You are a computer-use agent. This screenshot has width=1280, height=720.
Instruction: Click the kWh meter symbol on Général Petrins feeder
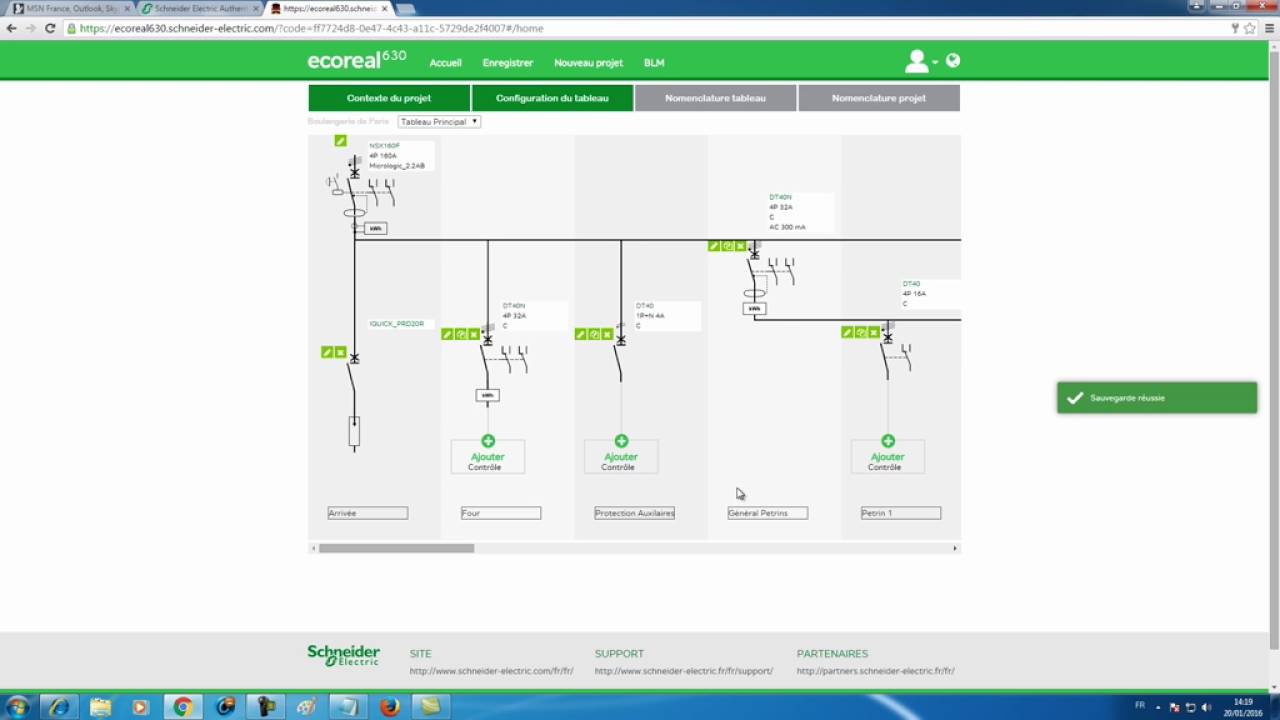(x=754, y=308)
